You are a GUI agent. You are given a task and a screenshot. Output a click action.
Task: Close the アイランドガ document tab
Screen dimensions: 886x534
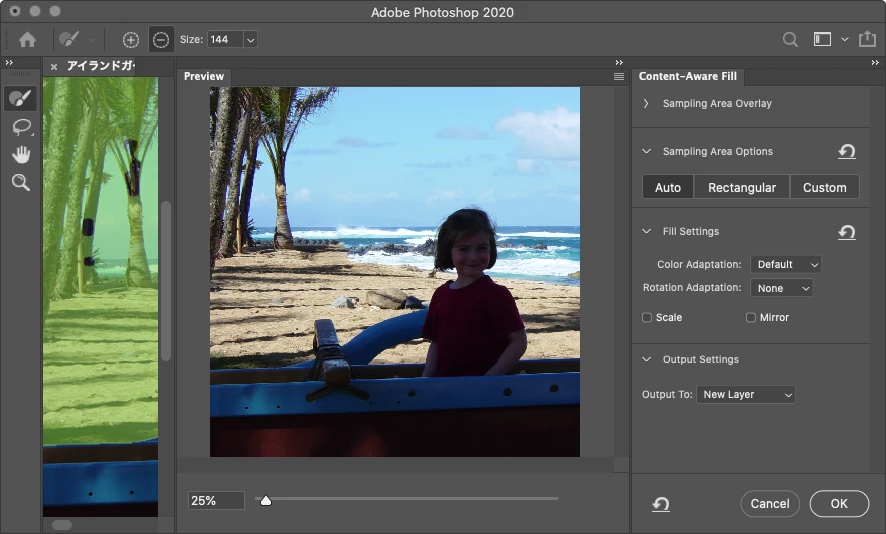pos(54,67)
